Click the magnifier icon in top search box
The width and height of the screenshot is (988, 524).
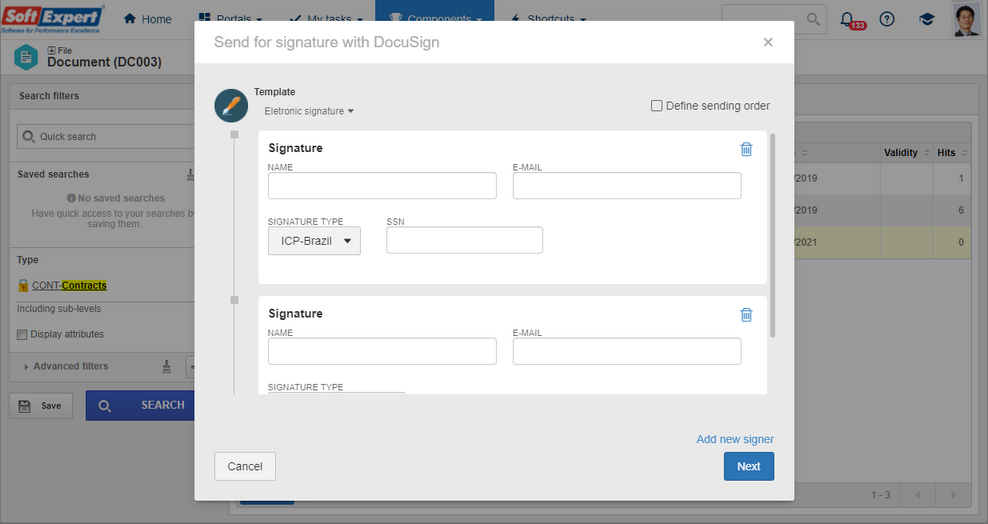click(813, 20)
